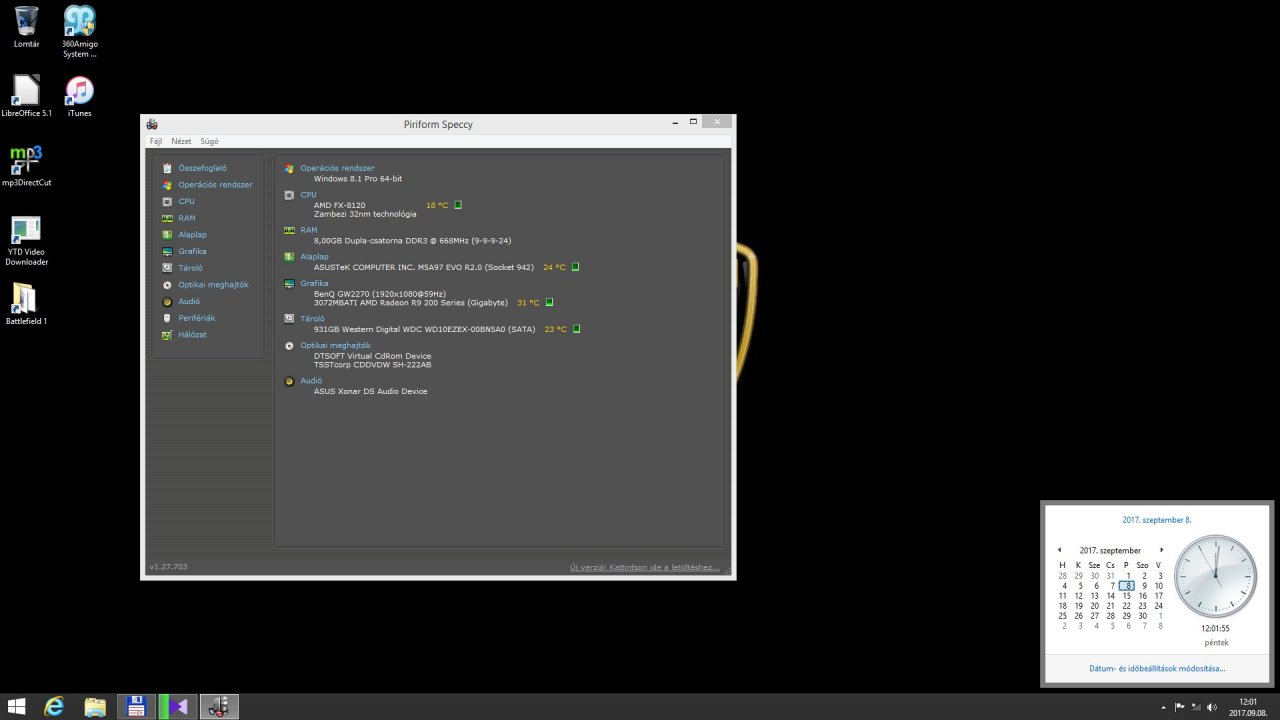This screenshot has width=1280, height=720.
Task: Click the Windows logo icon beside Operációs rendszer heading
Action: click(x=289, y=168)
